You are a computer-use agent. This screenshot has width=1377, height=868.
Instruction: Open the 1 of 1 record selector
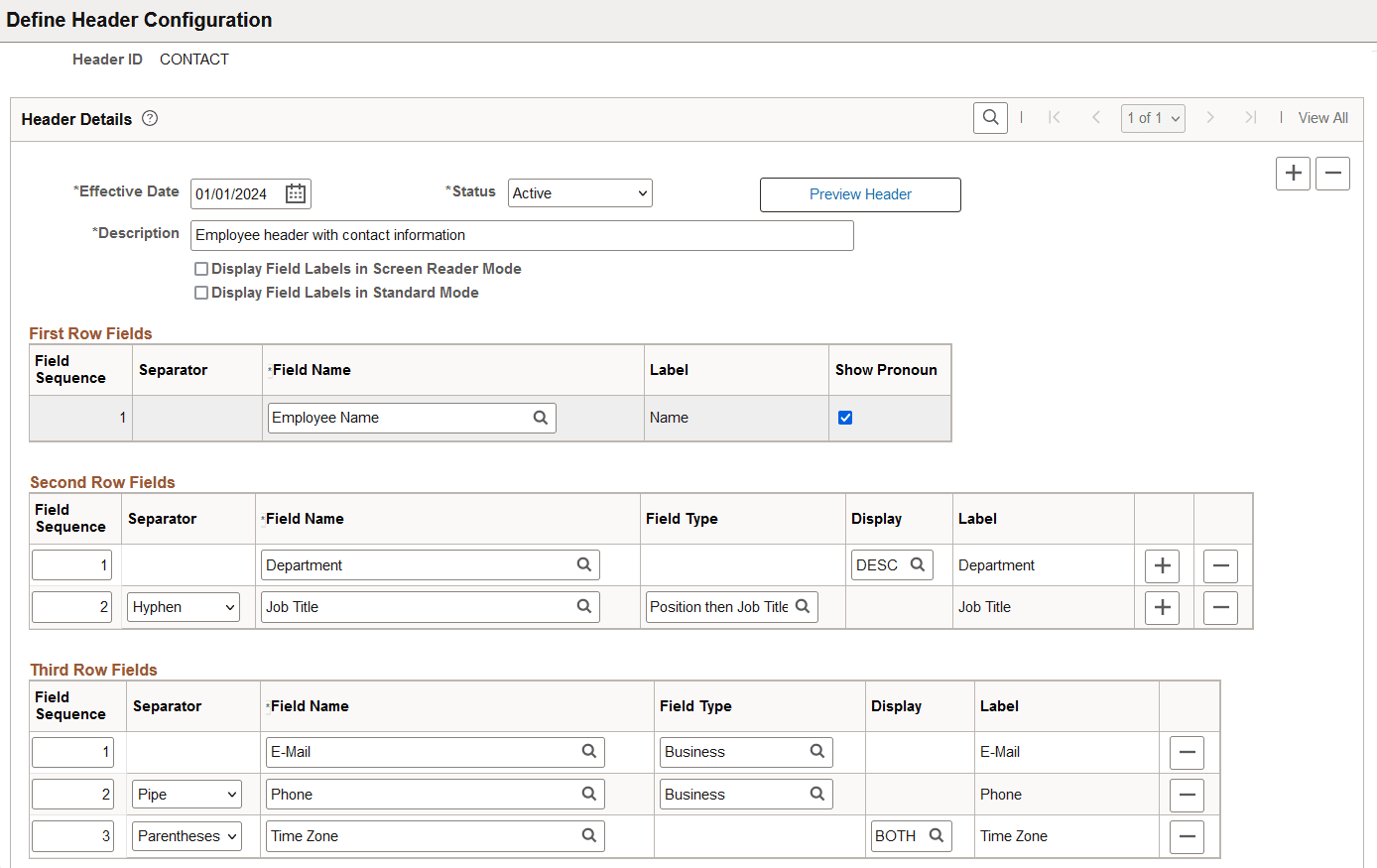[1153, 117]
